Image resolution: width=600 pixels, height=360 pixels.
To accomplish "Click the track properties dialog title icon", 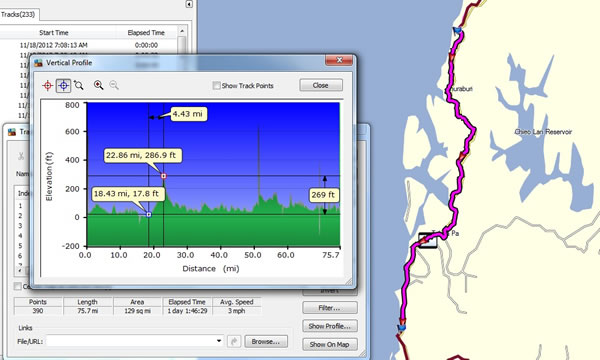I will pos(12,132).
